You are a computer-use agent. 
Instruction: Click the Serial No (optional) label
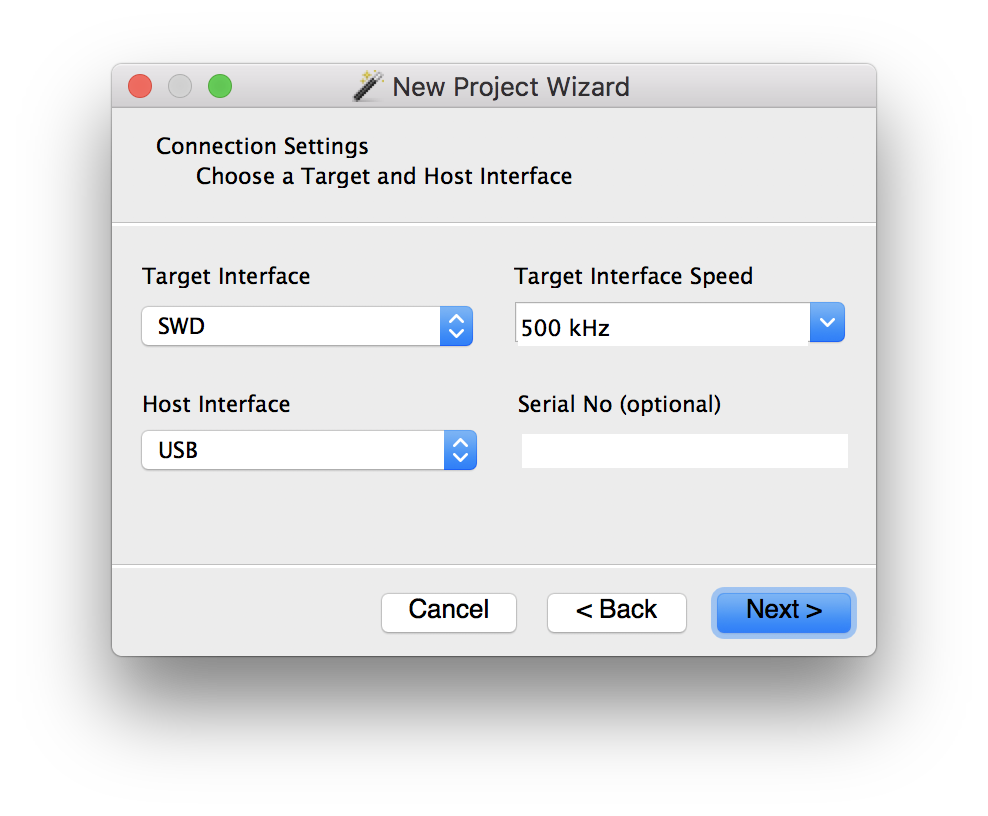619,404
